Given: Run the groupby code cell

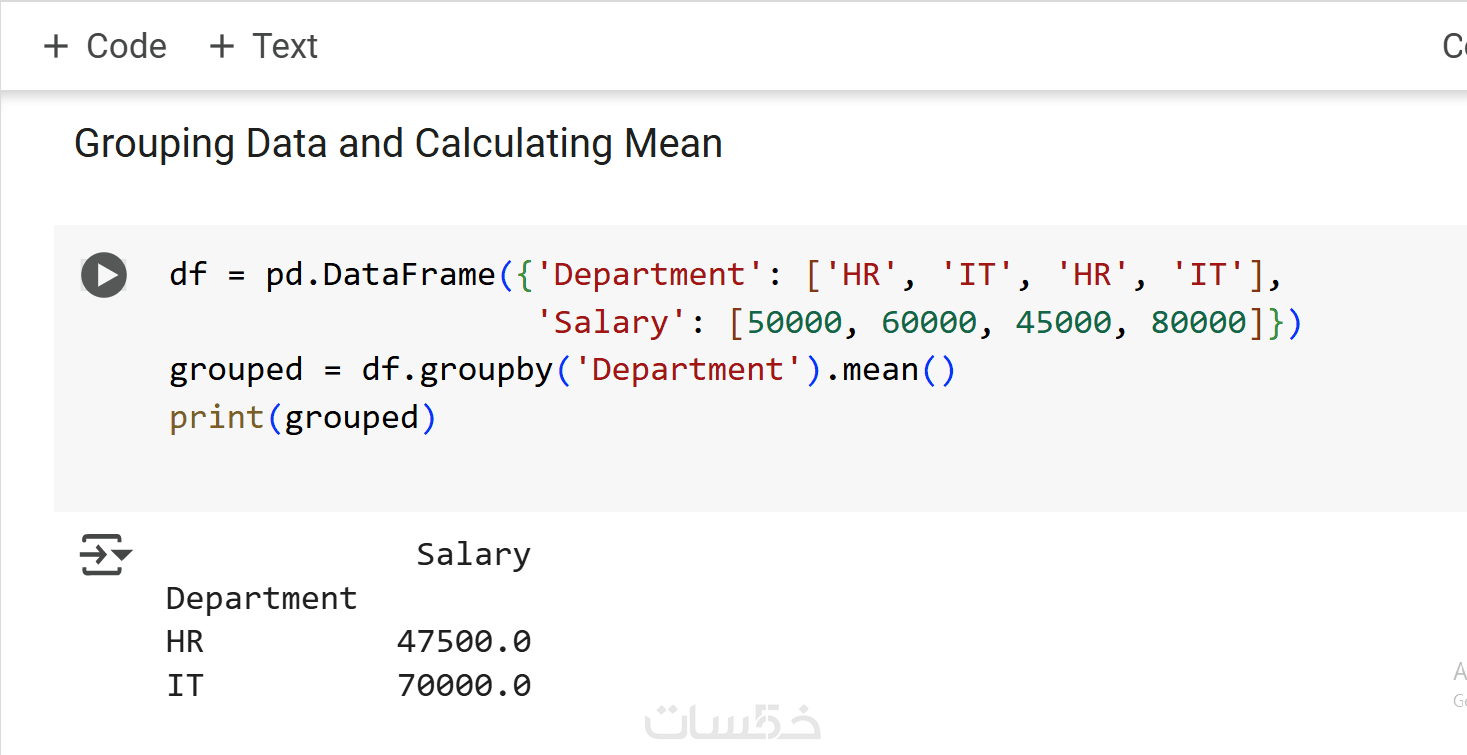Looking at the screenshot, I should coord(104,275).
